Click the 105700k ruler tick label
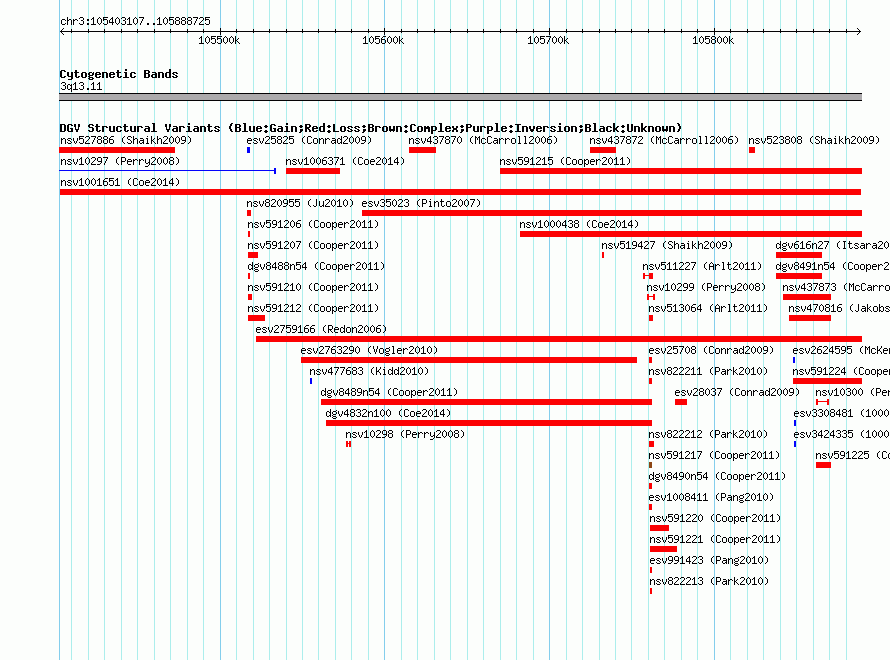The image size is (890, 660). 548,40
